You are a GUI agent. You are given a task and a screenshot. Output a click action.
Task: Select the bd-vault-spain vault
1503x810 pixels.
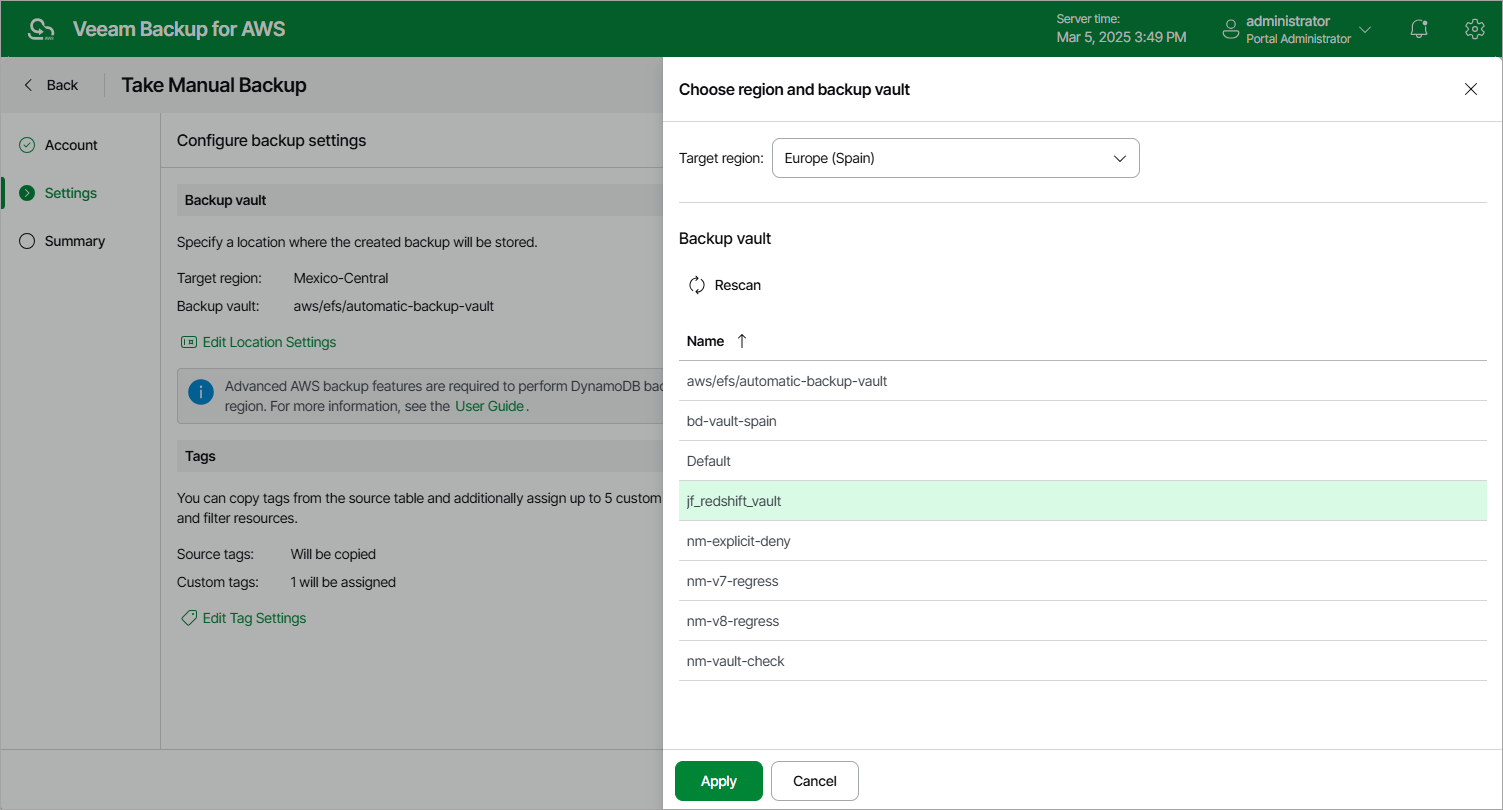click(x=1083, y=421)
